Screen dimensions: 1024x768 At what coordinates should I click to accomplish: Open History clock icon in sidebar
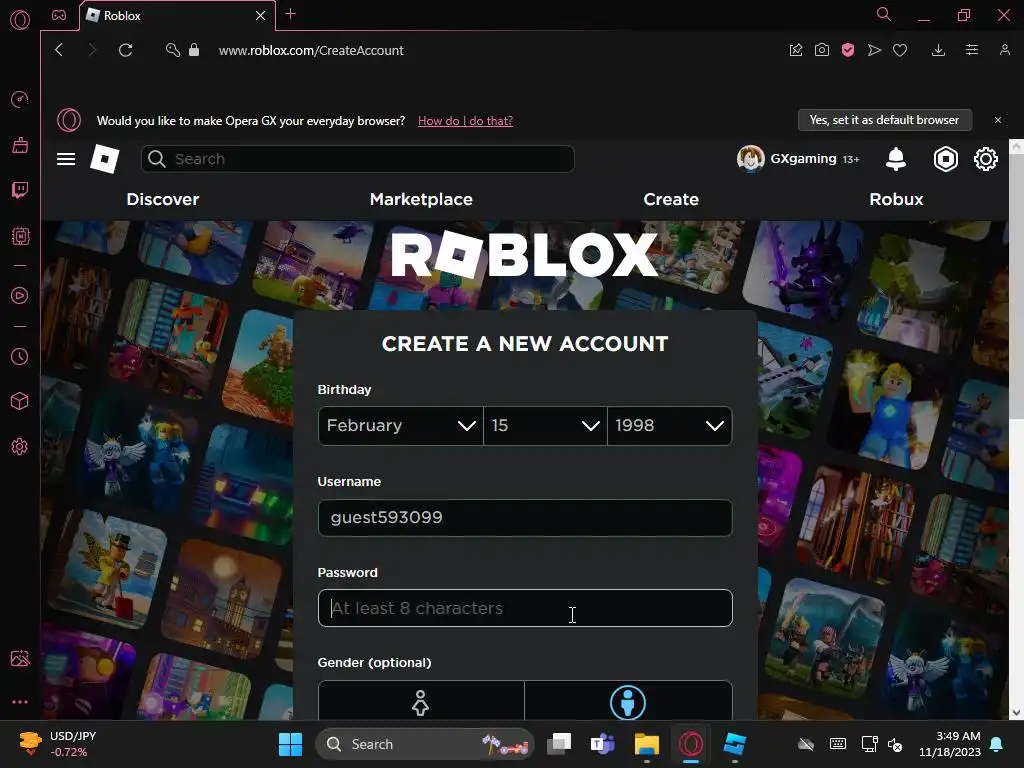pos(20,357)
